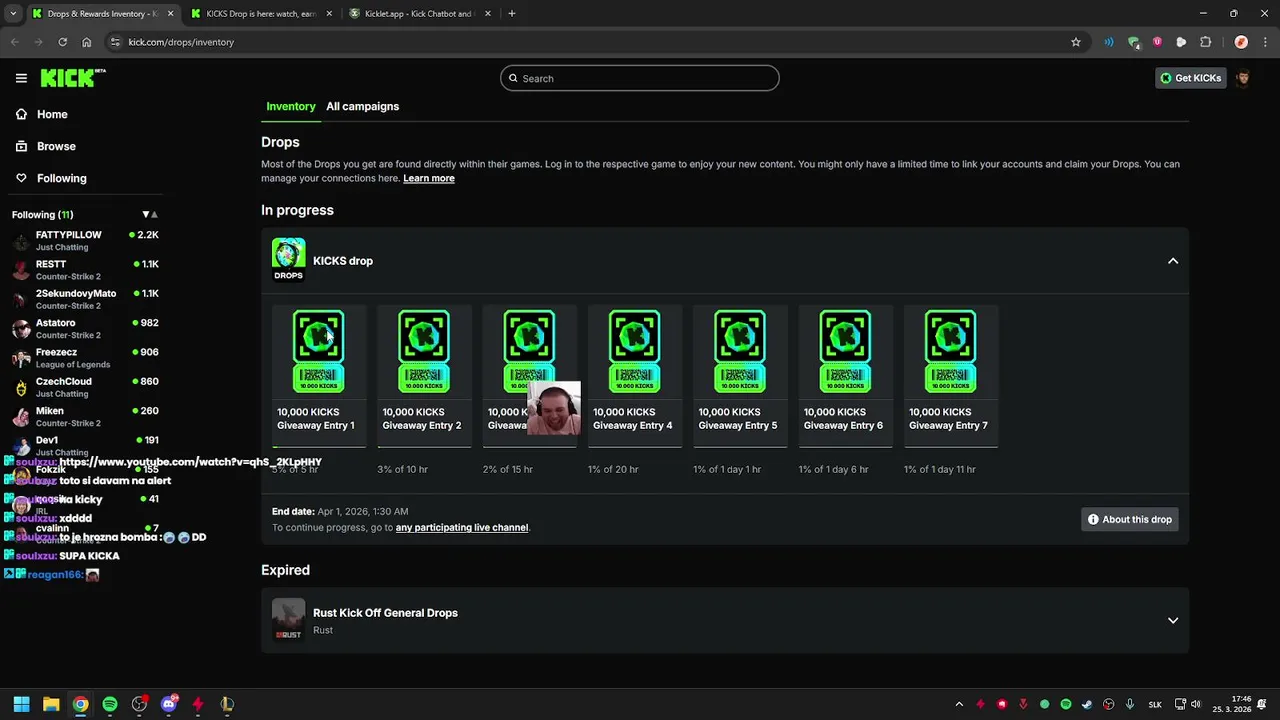Click the Get KICKs button

(x=1190, y=78)
